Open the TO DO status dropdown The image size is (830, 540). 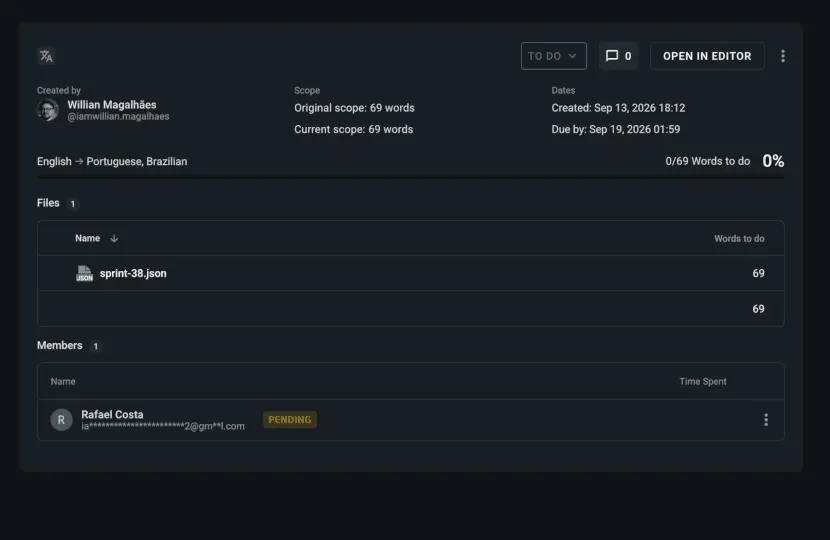click(x=554, y=56)
